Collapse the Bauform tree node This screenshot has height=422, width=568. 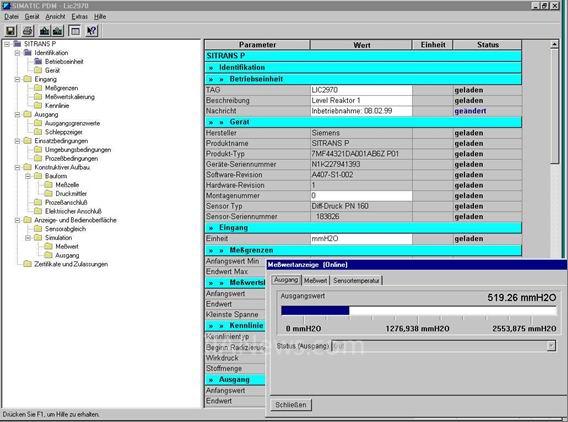point(28,176)
